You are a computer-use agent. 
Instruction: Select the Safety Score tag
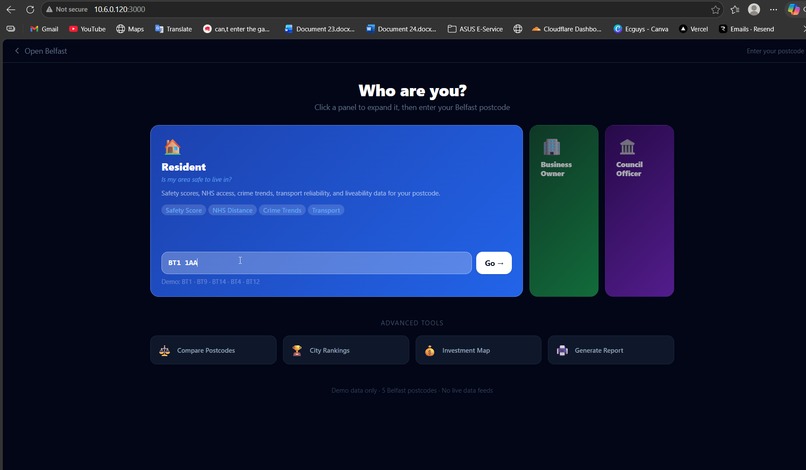pos(184,210)
